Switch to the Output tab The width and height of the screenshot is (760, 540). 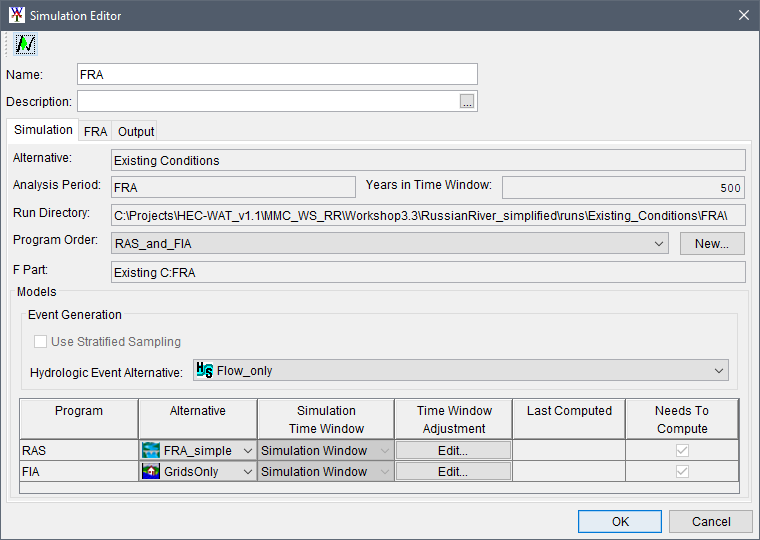point(136,132)
